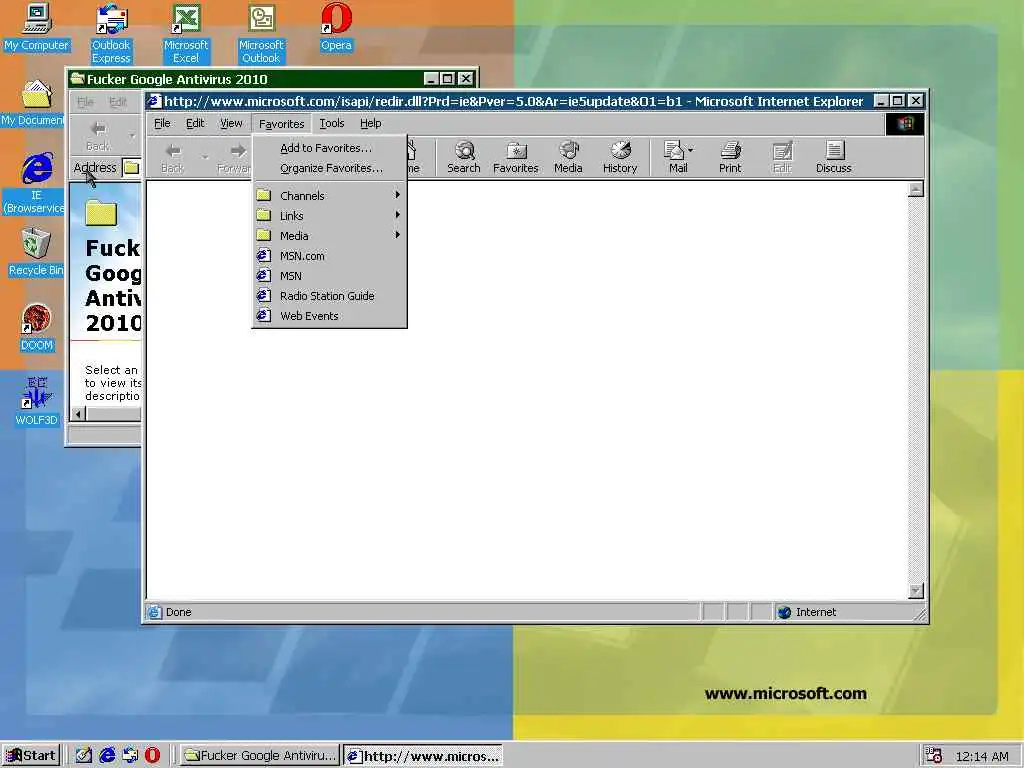Open IE (Browservice) desktop icon
The image size is (1024, 768).
[36, 183]
